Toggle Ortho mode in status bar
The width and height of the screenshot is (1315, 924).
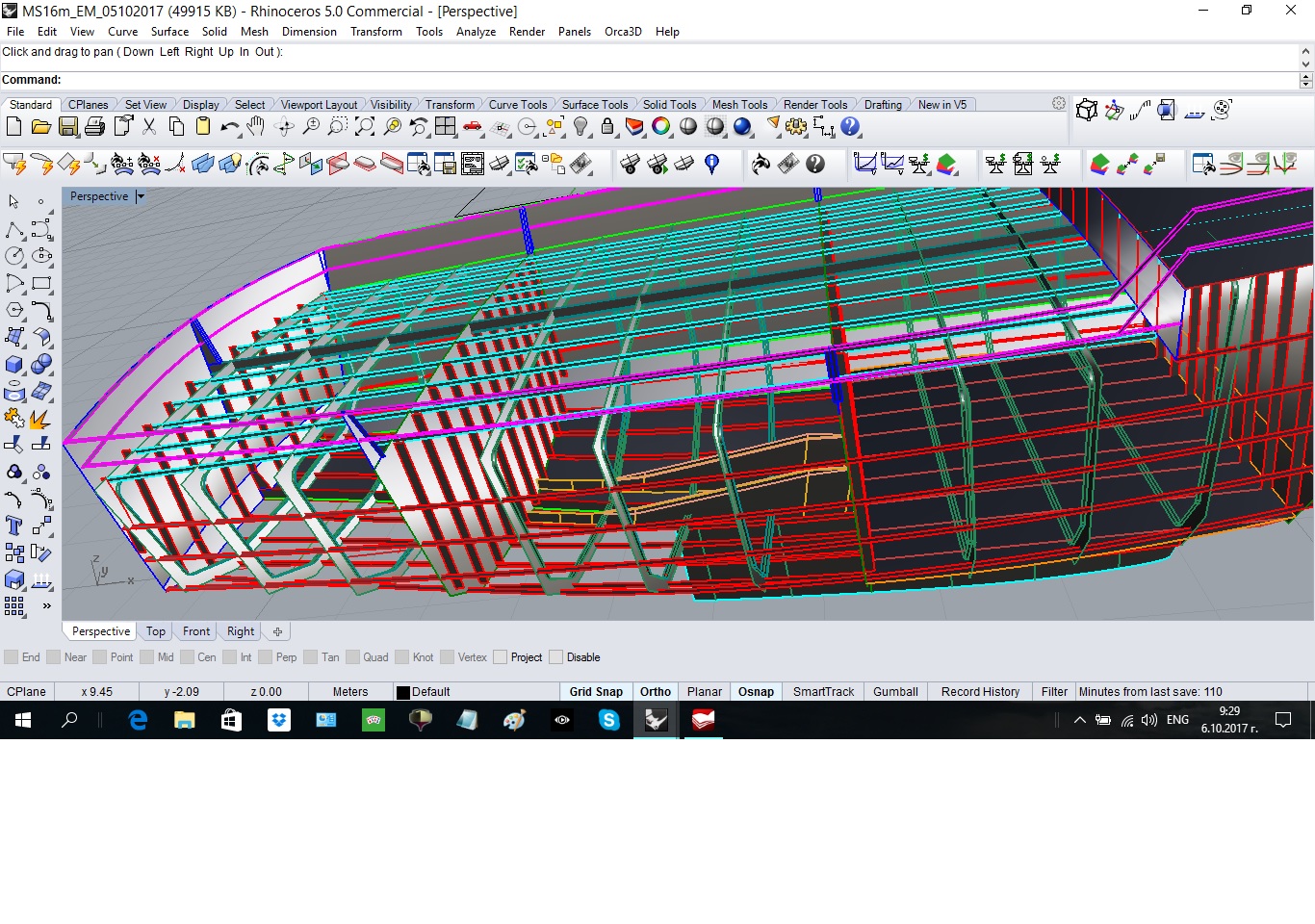tap(655, 691)
